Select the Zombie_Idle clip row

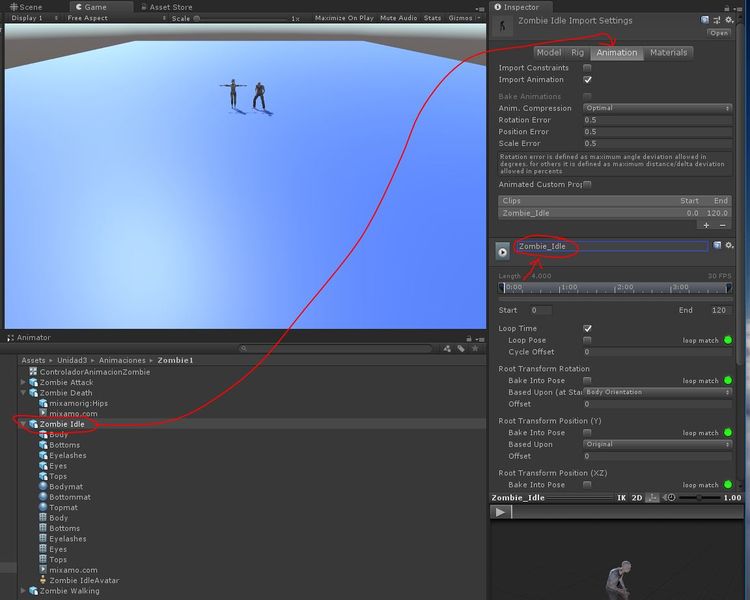pyautogui.click(x=615, y=213)
